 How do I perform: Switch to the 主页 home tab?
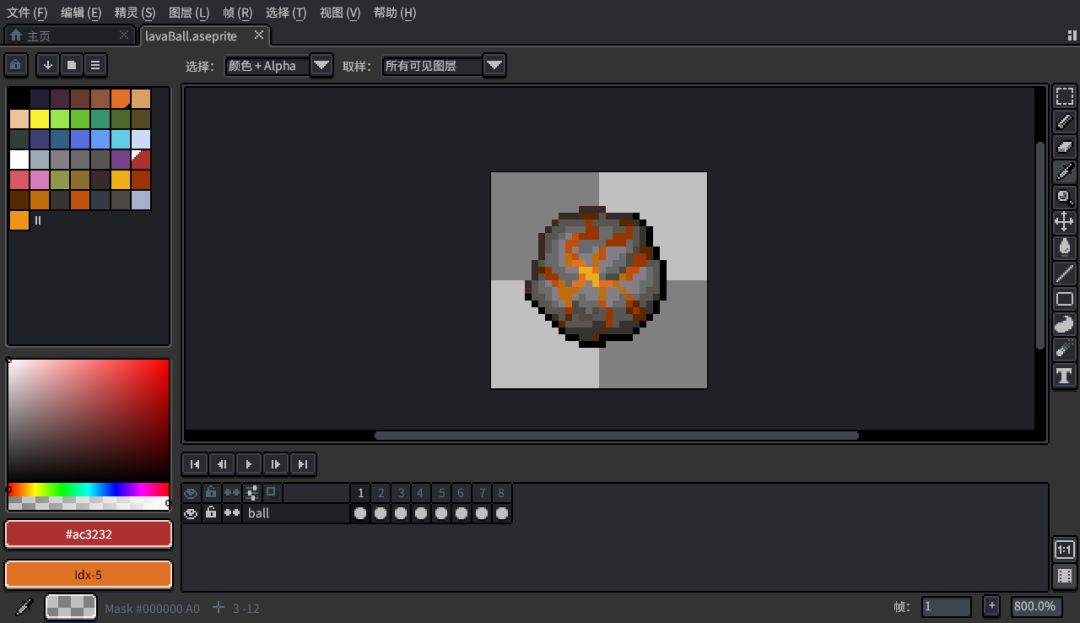click(68, 36)
